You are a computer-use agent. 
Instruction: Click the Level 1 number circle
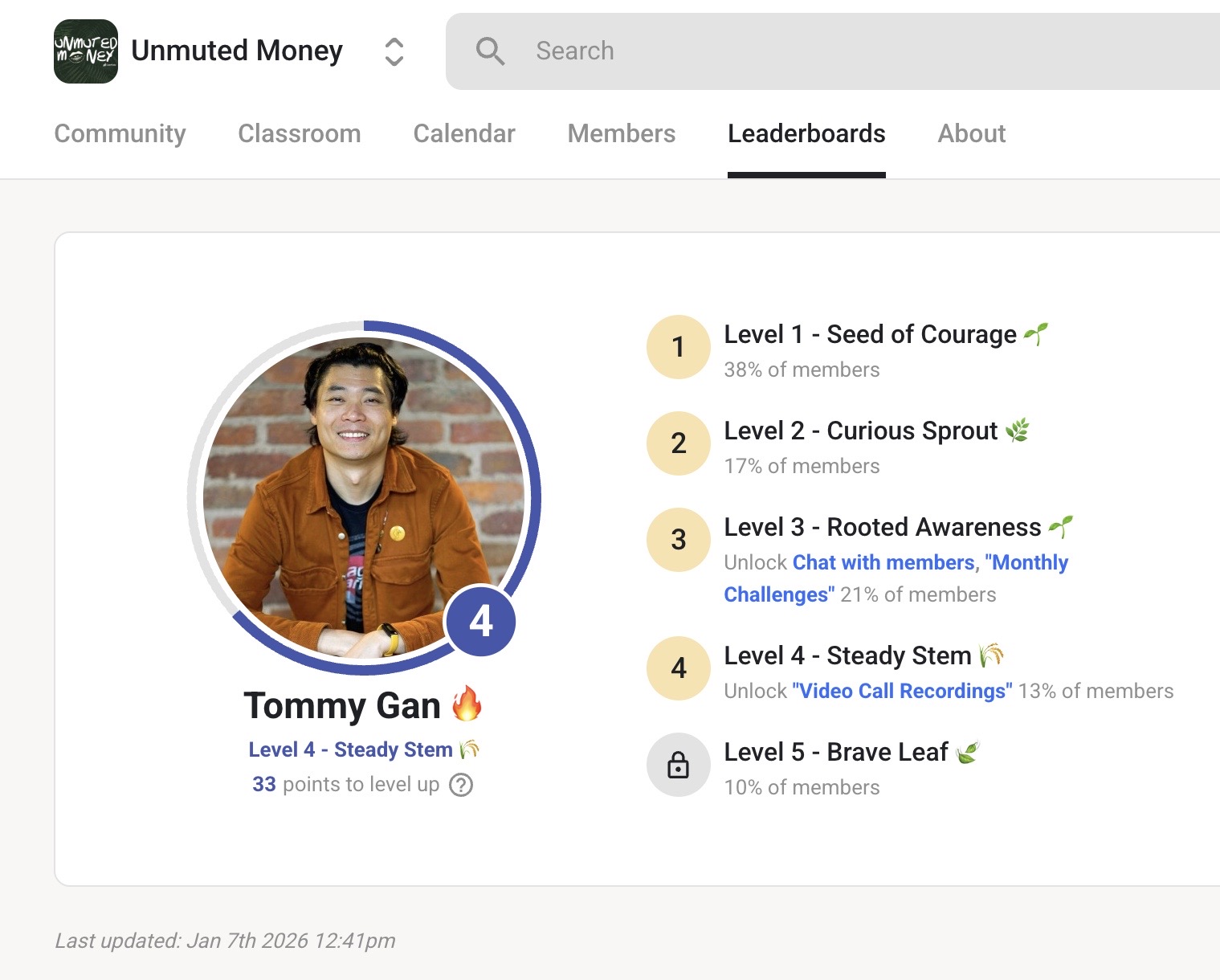point(679,347)
